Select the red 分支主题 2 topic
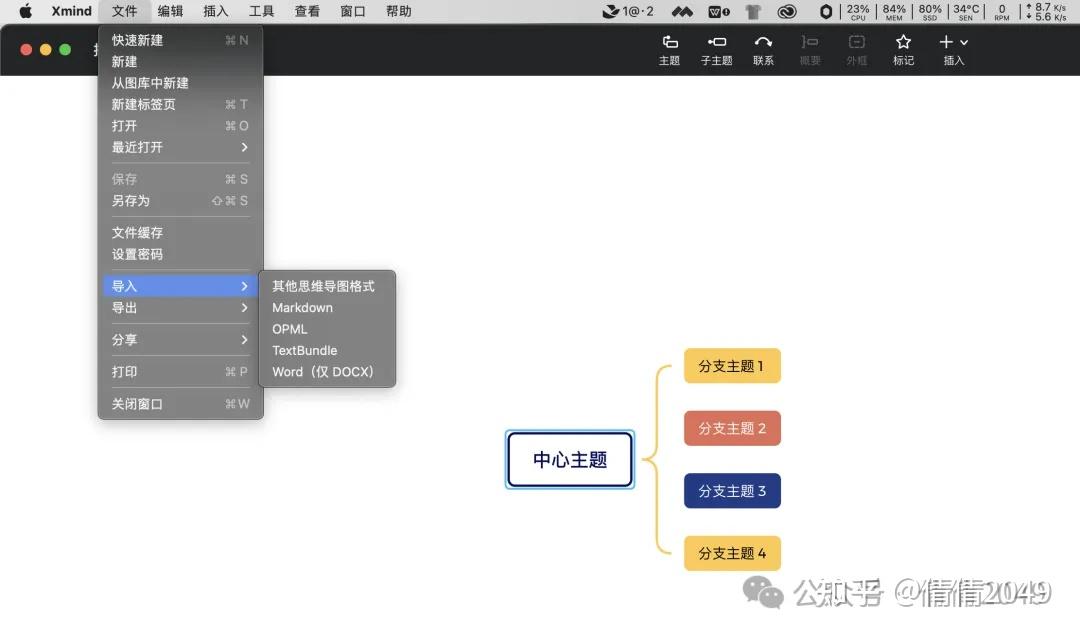Viewport: 1080px width, 637px height. [x=732, y=428]
